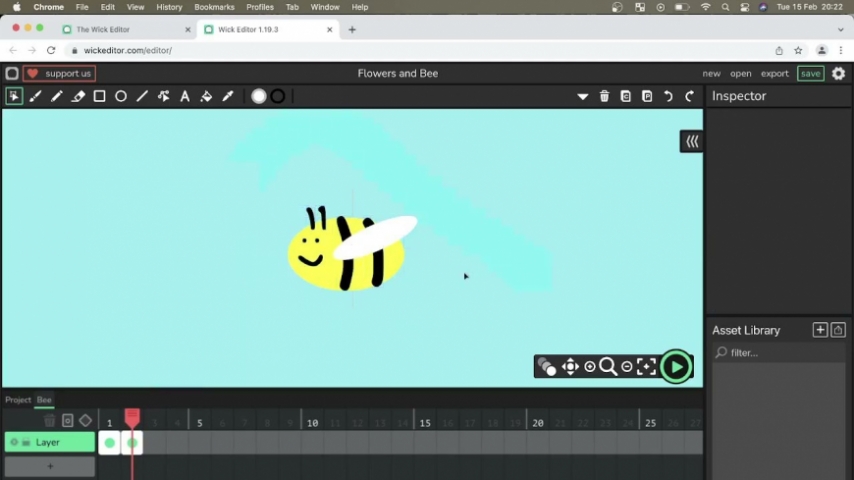Select the Brush tool
854x480 pixels.
coord(35,97)
